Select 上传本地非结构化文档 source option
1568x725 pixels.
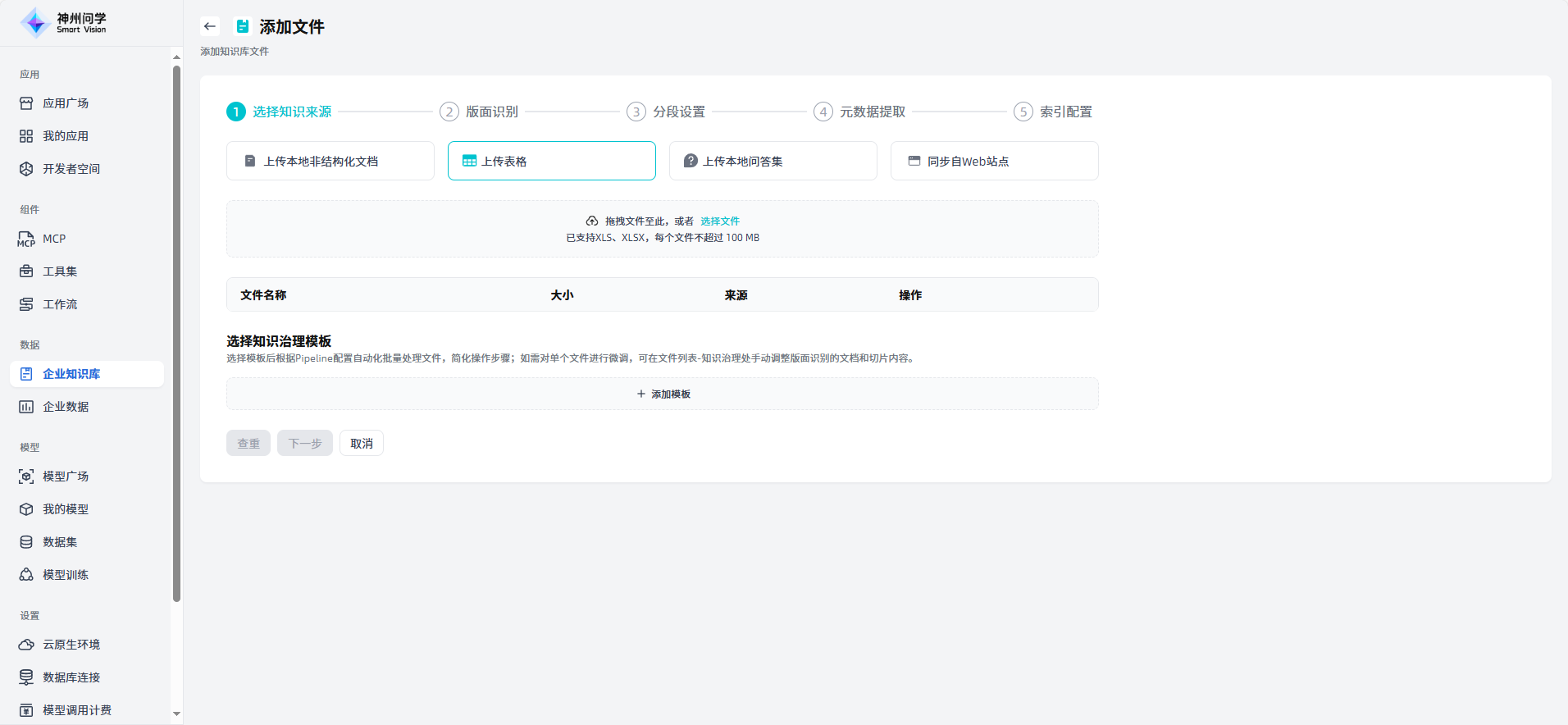(330, 161)
